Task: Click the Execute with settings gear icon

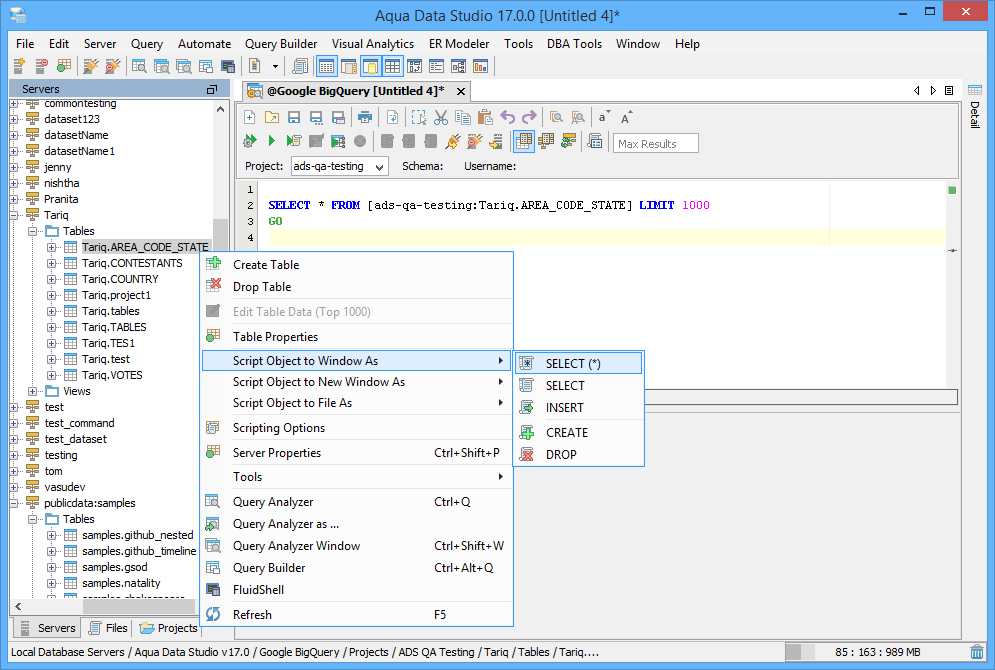Action: [x=249, y=141]
